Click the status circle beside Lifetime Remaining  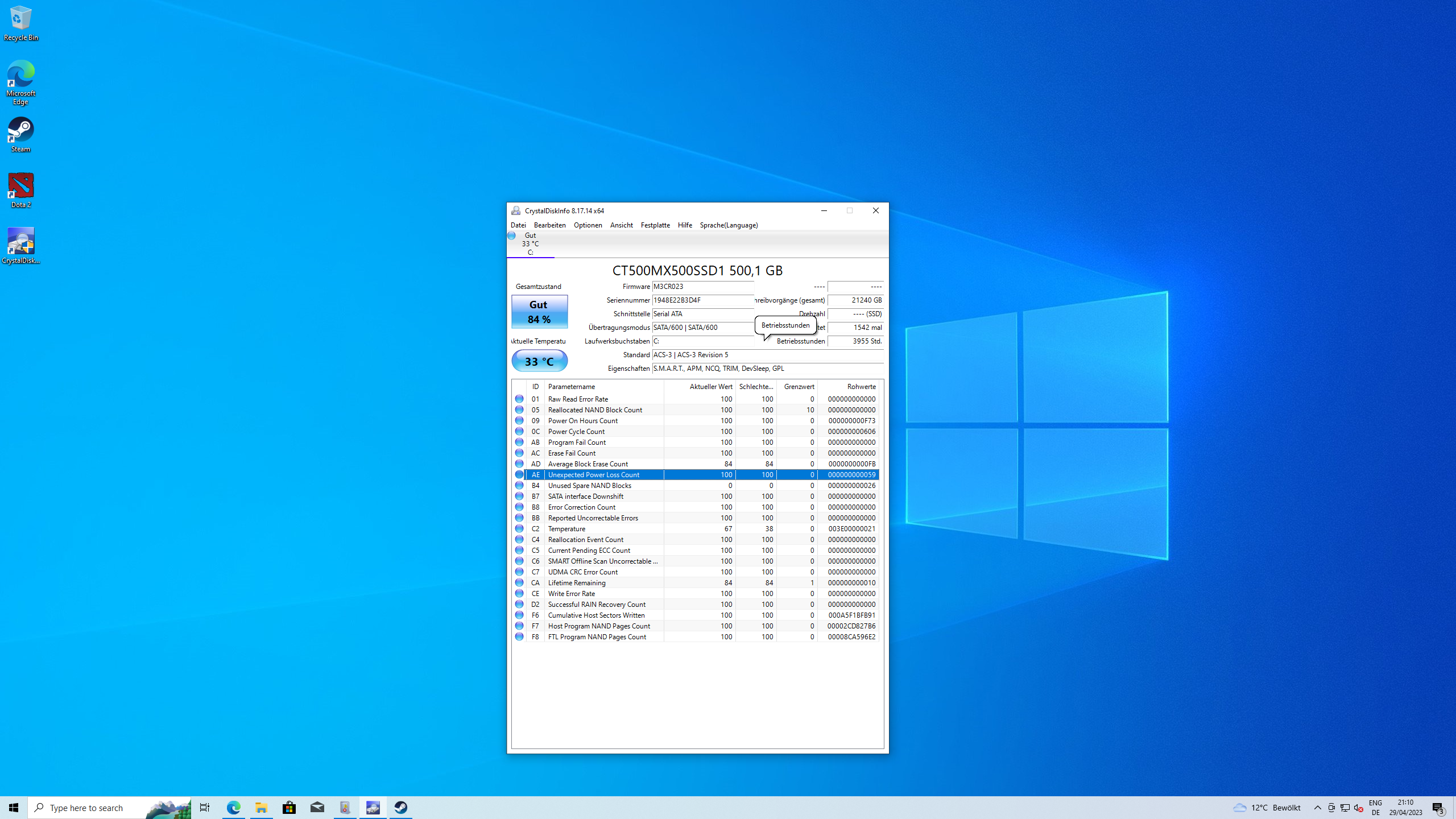click(x=519, y=582)
